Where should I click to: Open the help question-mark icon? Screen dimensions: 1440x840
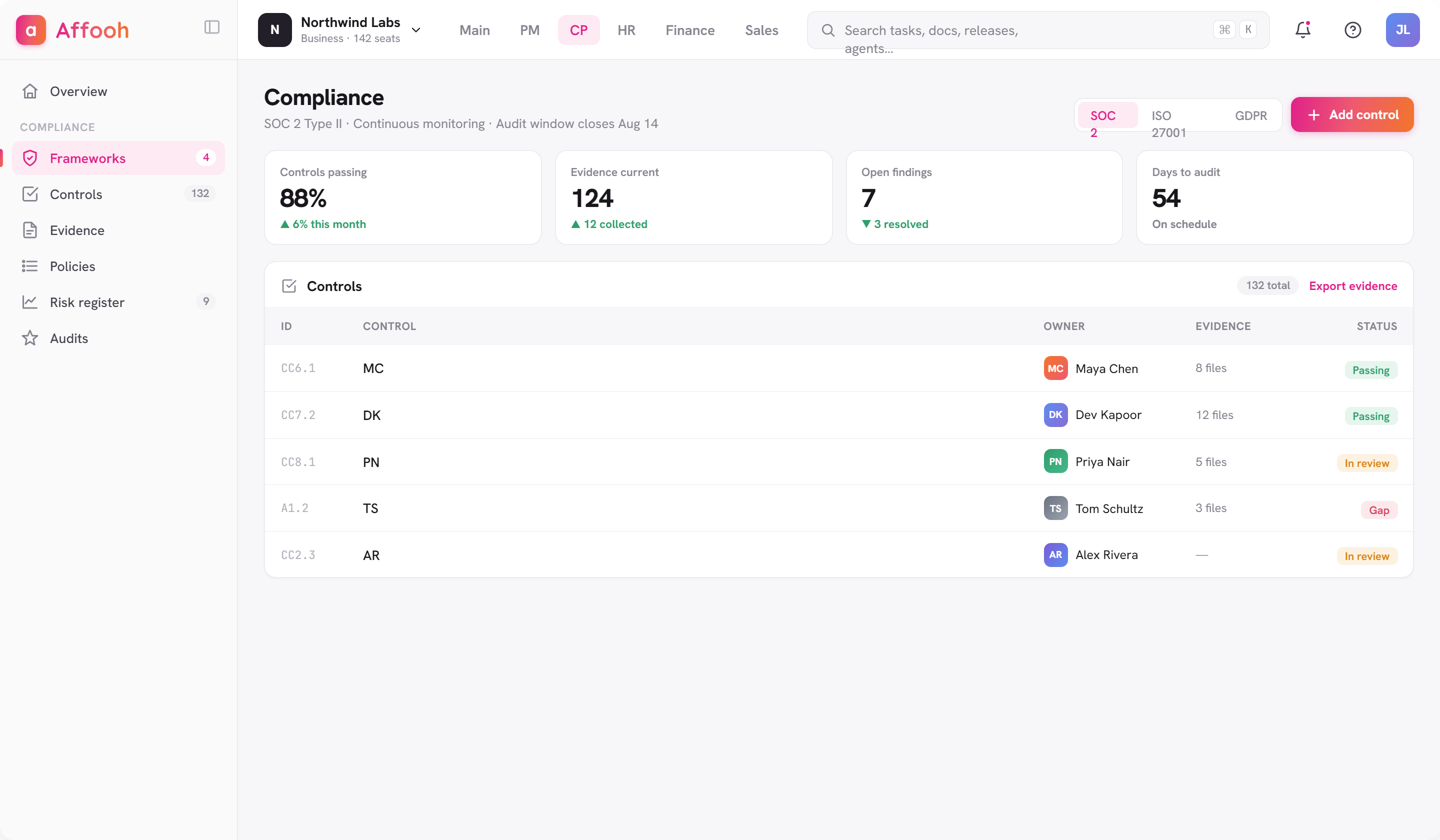pyautogui.click(x=1352, y=29)
